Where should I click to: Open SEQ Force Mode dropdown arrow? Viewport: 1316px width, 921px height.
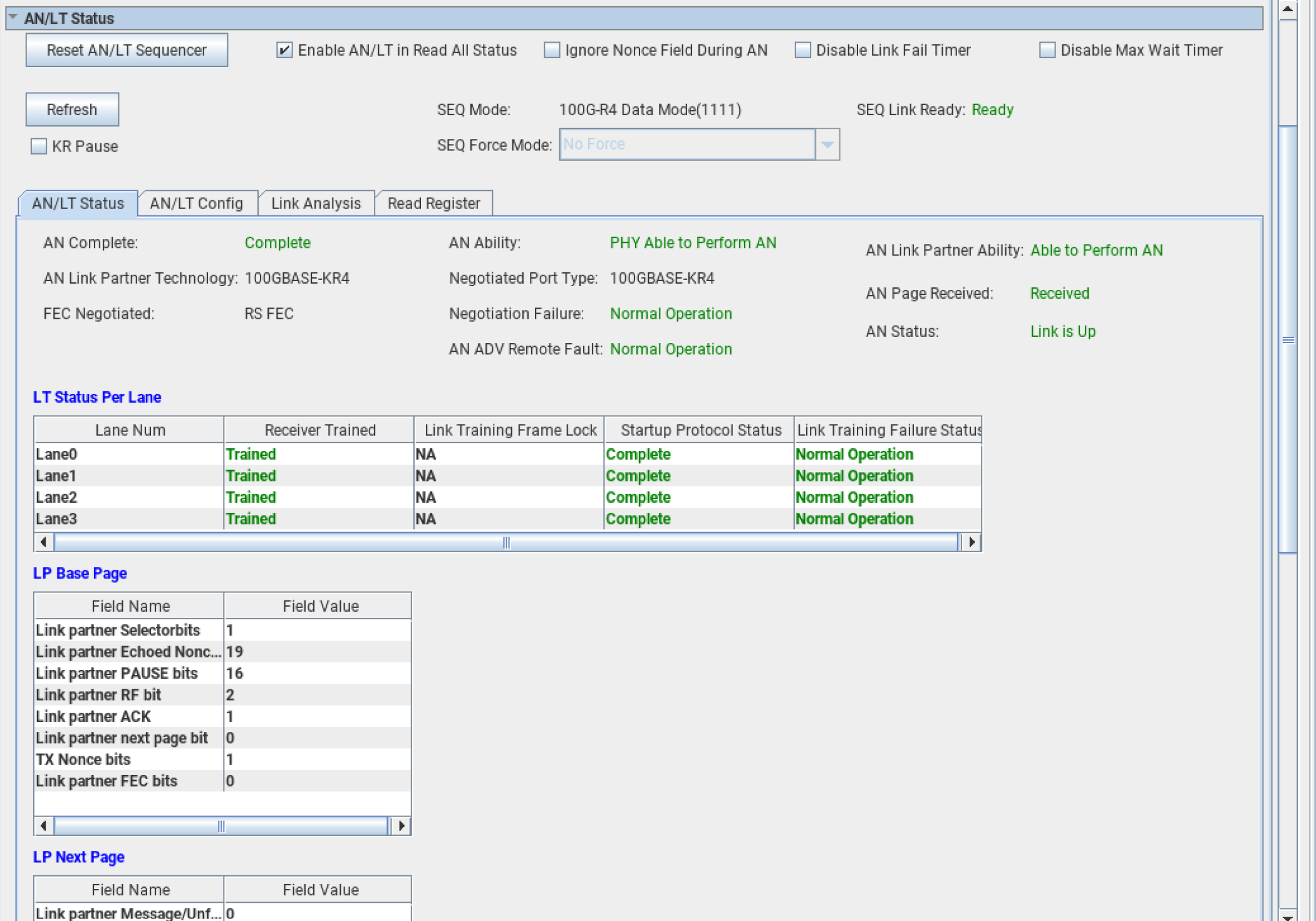click(827, 145)
